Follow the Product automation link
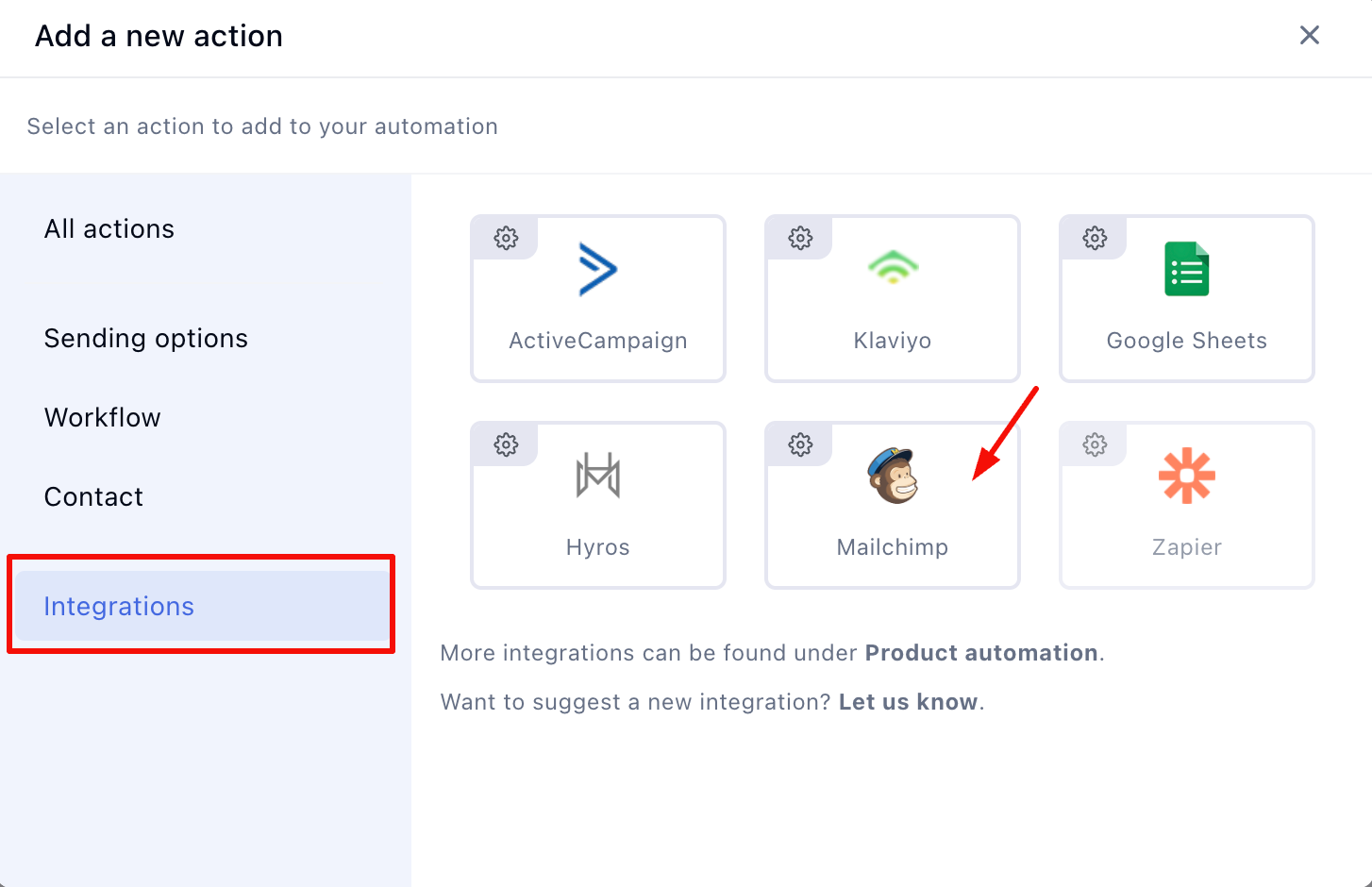The width and height of the screenshot is (1372, 887). [x=981, y=653]
